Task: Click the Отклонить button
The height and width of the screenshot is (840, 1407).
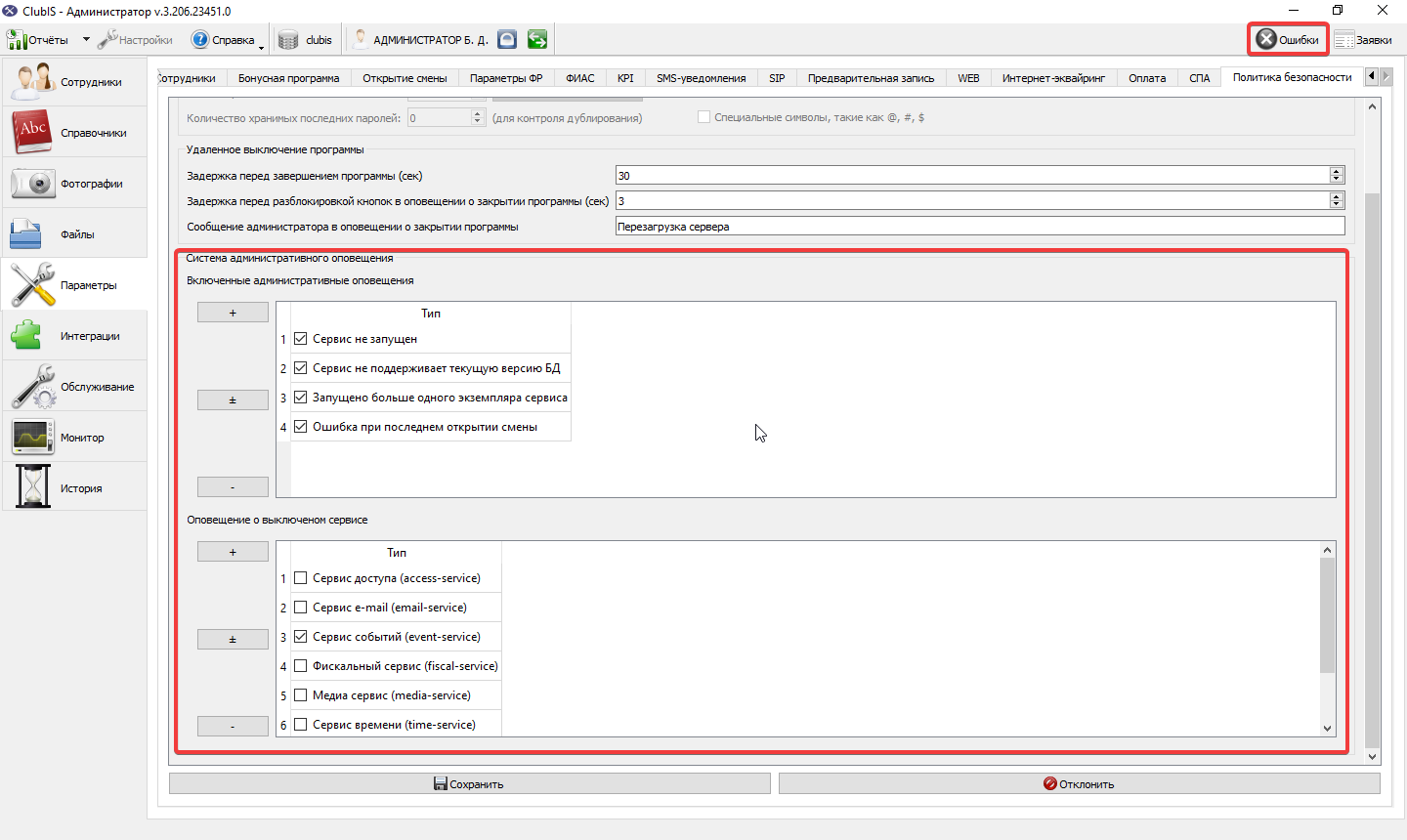Action: coord(1079,783)
